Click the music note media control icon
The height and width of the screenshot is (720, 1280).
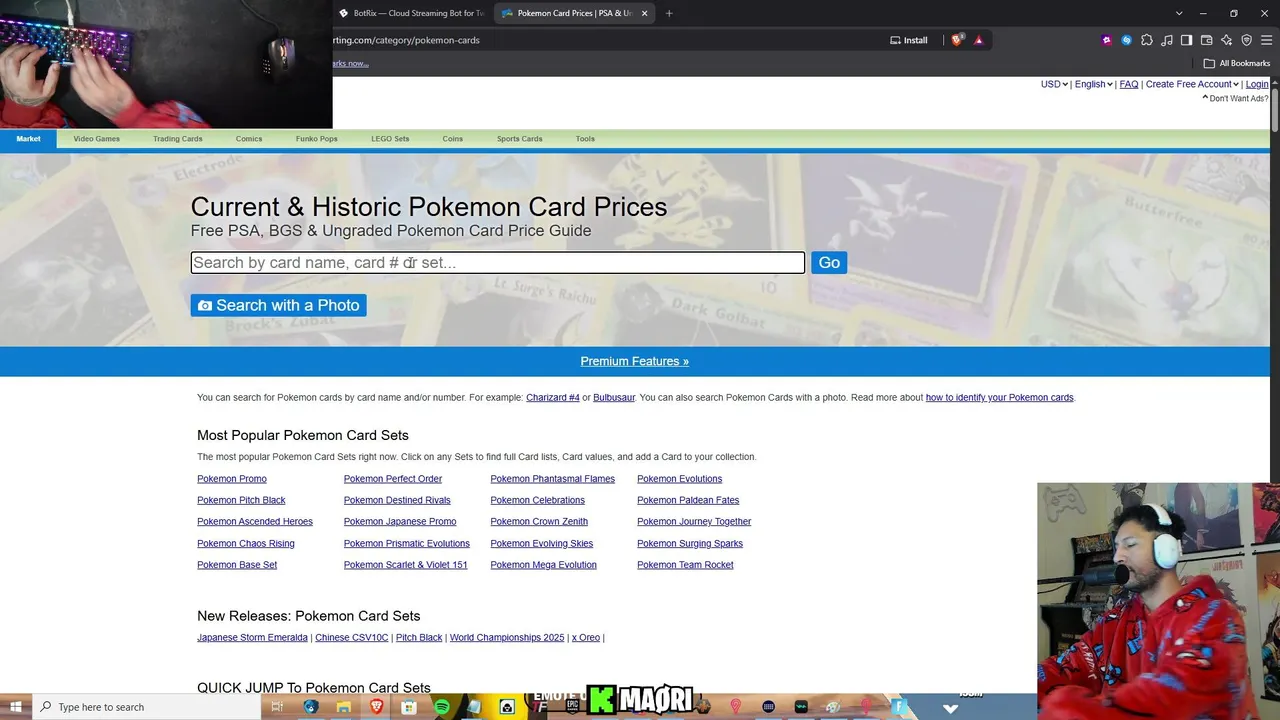[x=1167, y=40]
